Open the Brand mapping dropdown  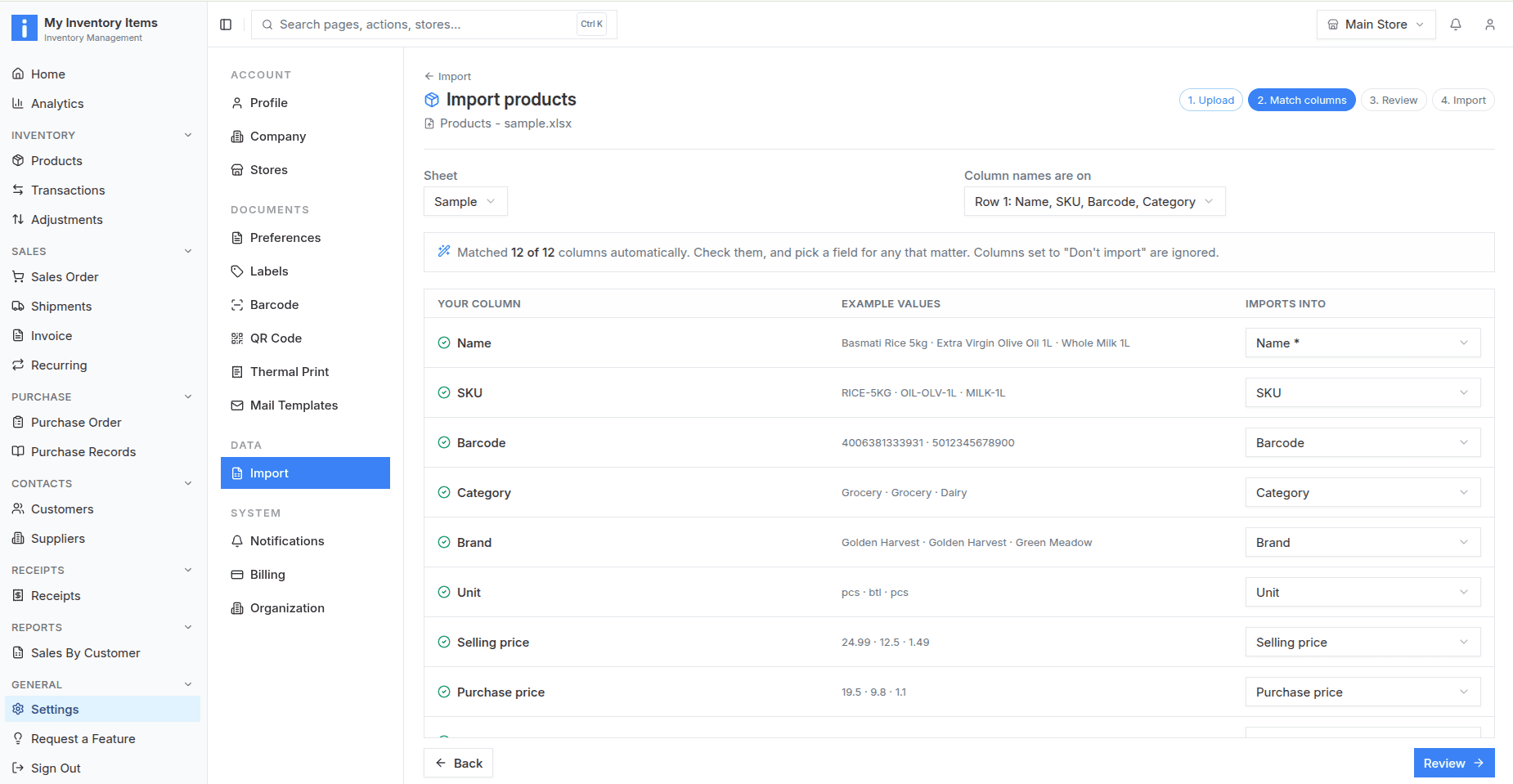click(1363, 543)
